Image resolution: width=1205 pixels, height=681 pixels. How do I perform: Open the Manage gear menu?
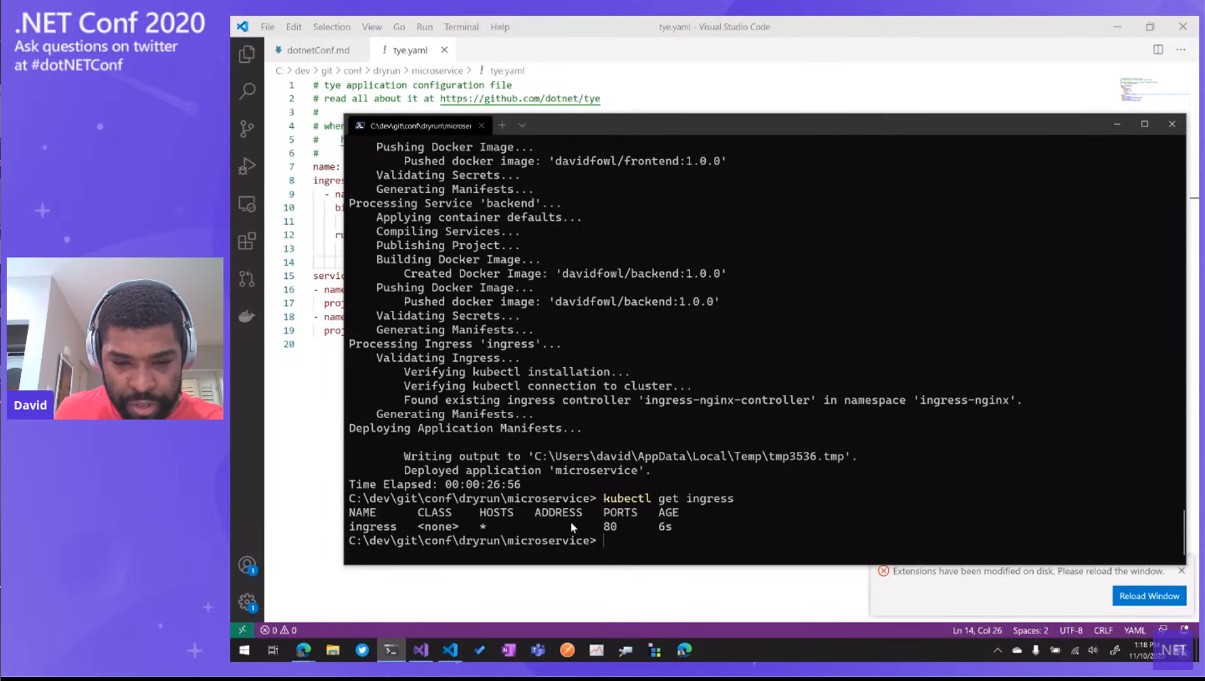247,602
